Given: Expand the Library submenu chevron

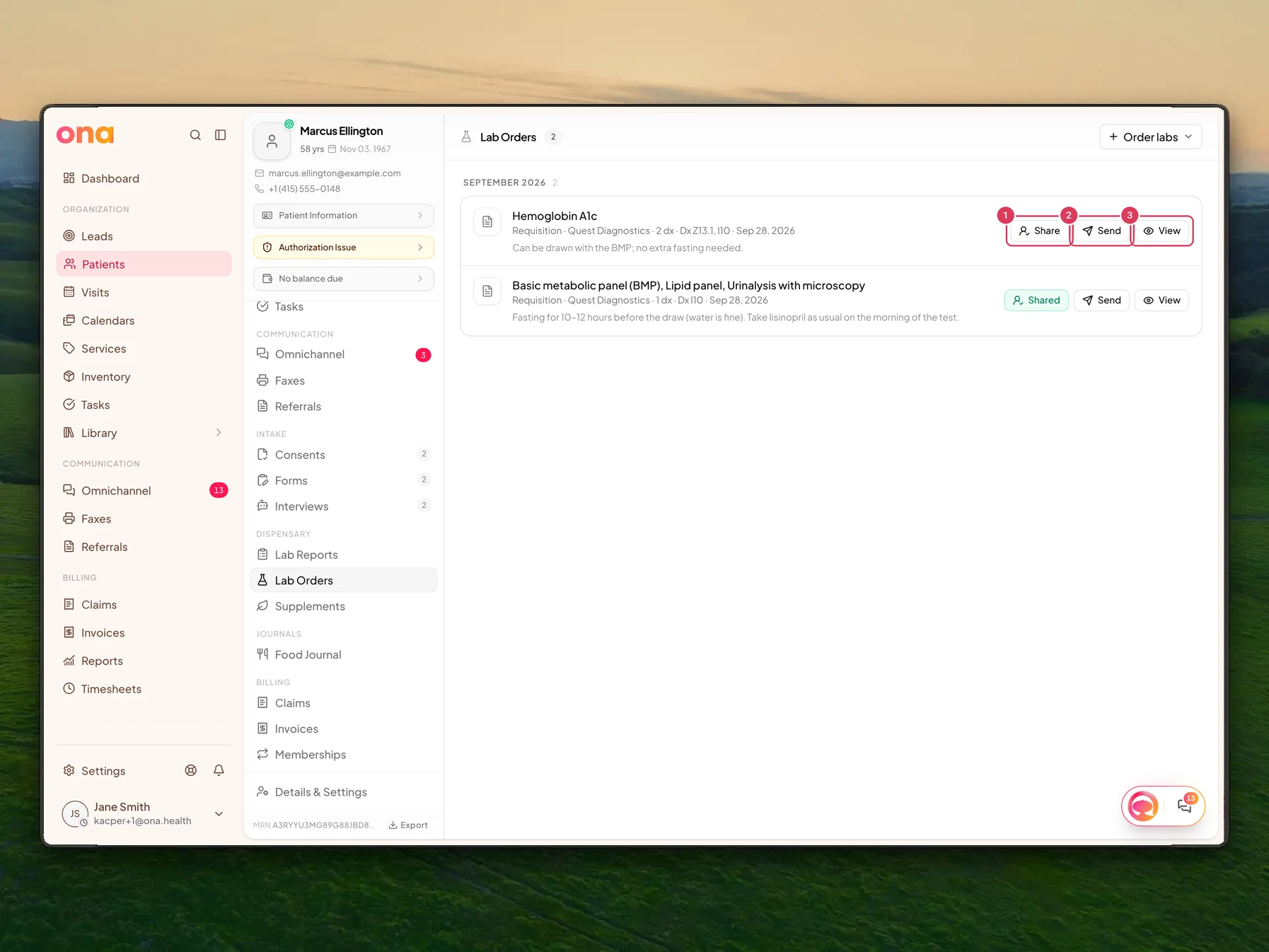Looking at the screenshot, I should coord(219,433).
